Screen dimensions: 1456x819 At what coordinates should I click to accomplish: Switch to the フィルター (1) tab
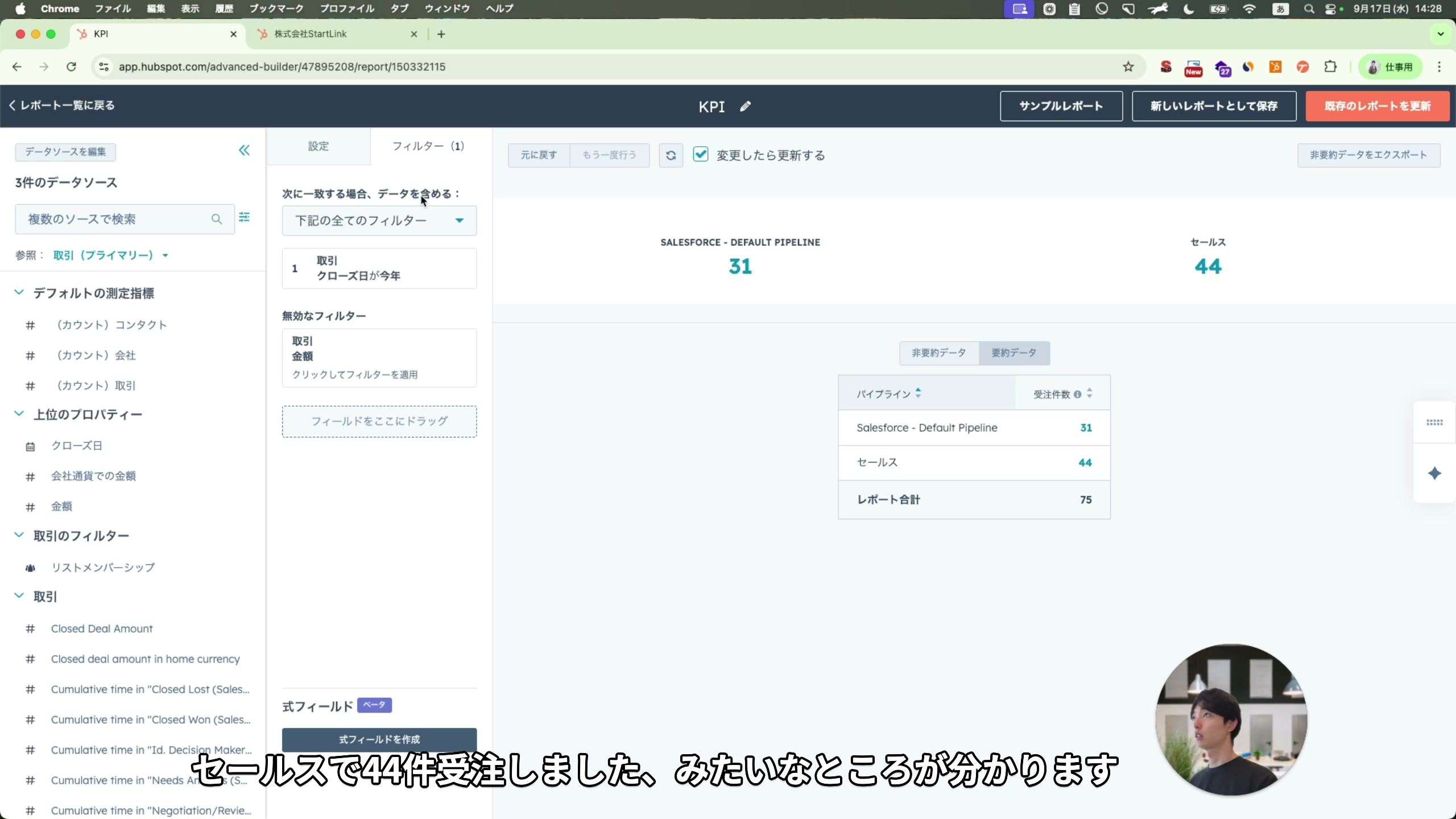(x=428, y=146)
